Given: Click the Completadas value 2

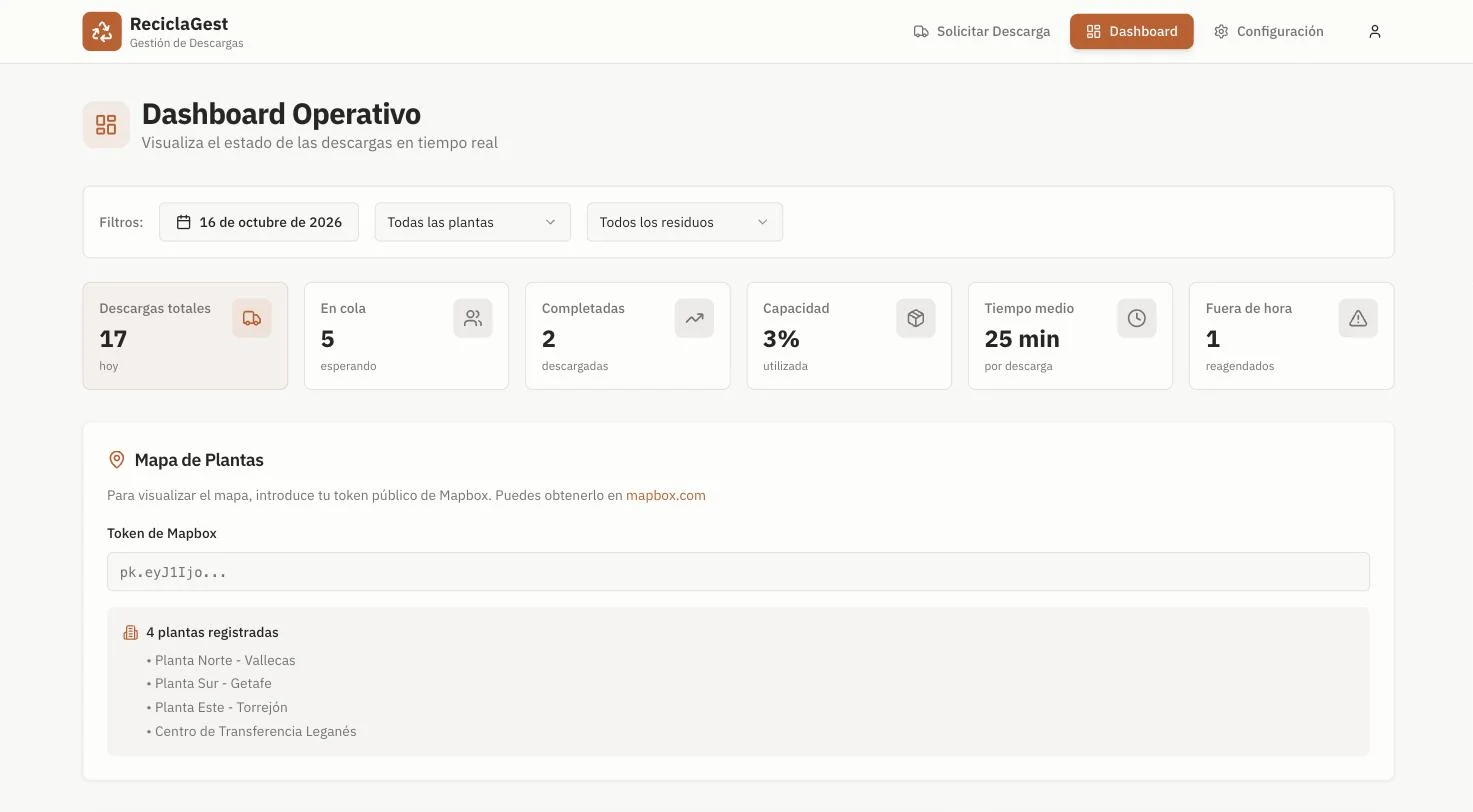Looking at the screenshot, I should (x=549, y=339).
